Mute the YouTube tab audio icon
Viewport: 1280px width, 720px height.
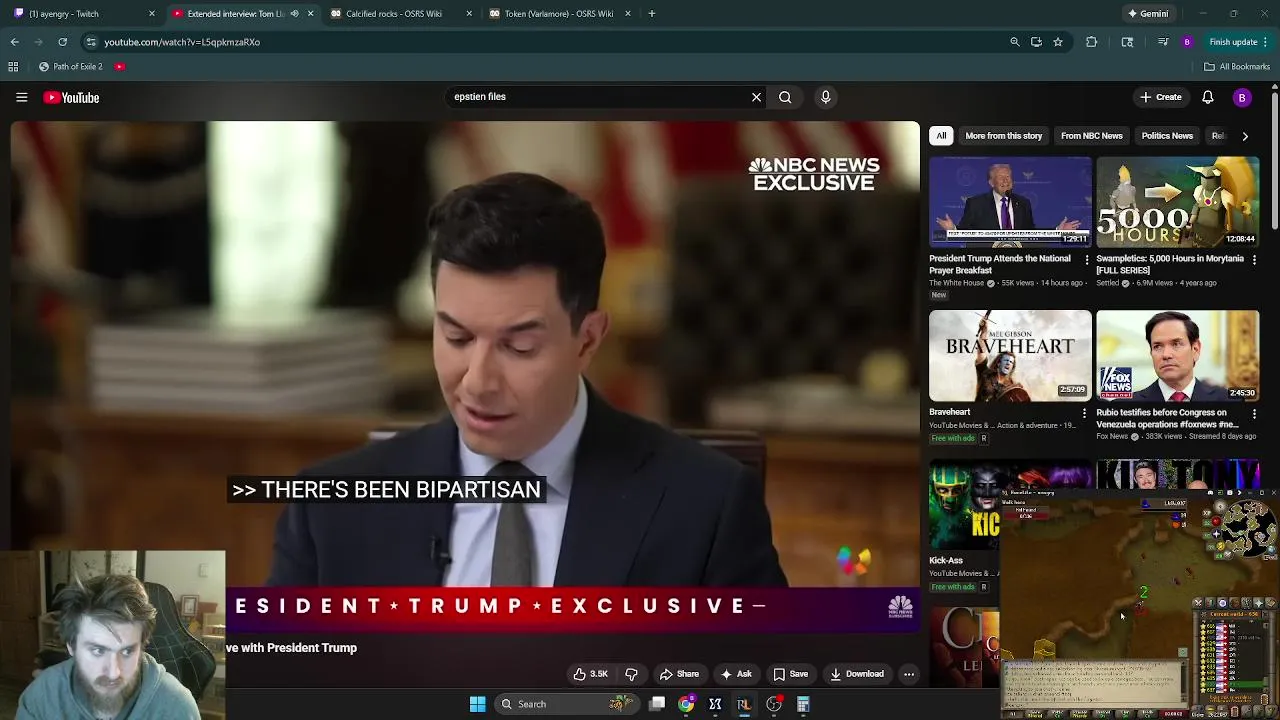click(x=294, y=14)
